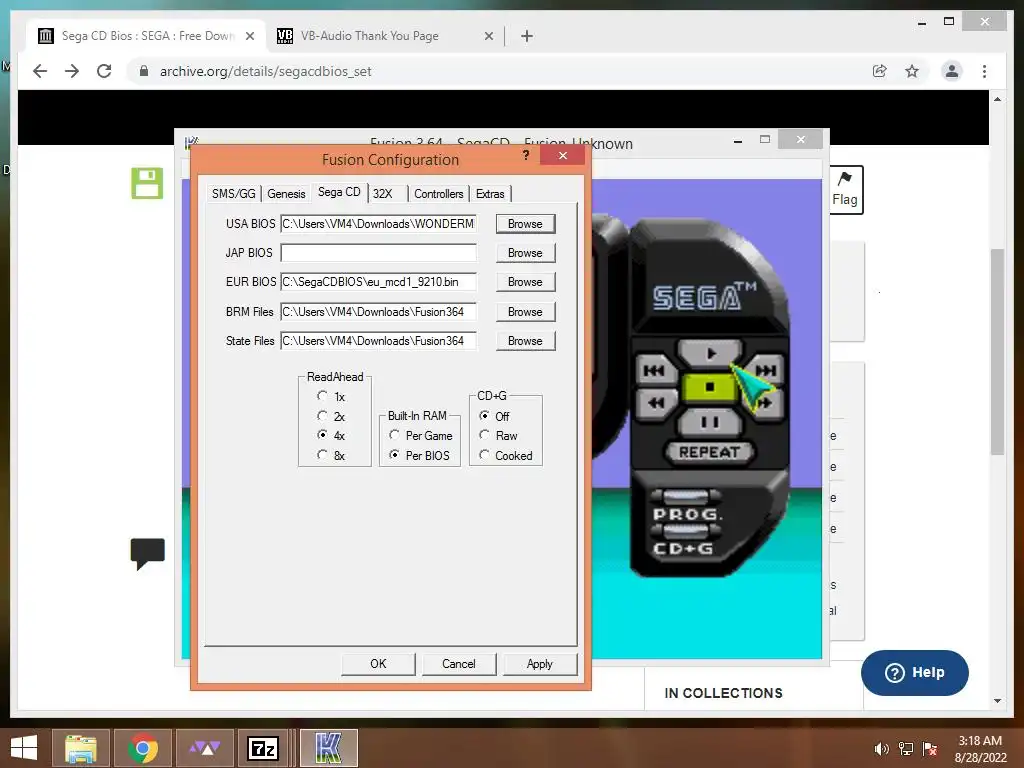Click the BRM Files path field

click(x=378, y=312)
